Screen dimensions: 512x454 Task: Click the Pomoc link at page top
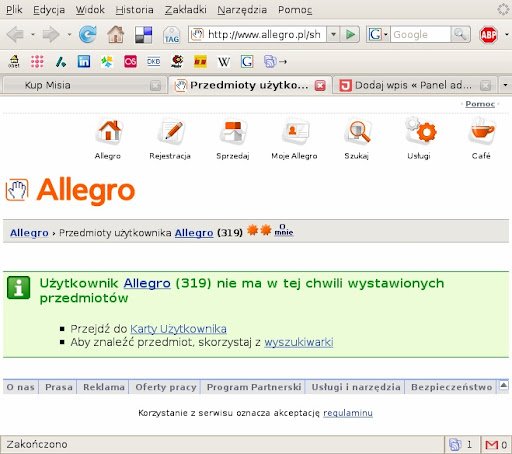[480, 104]
